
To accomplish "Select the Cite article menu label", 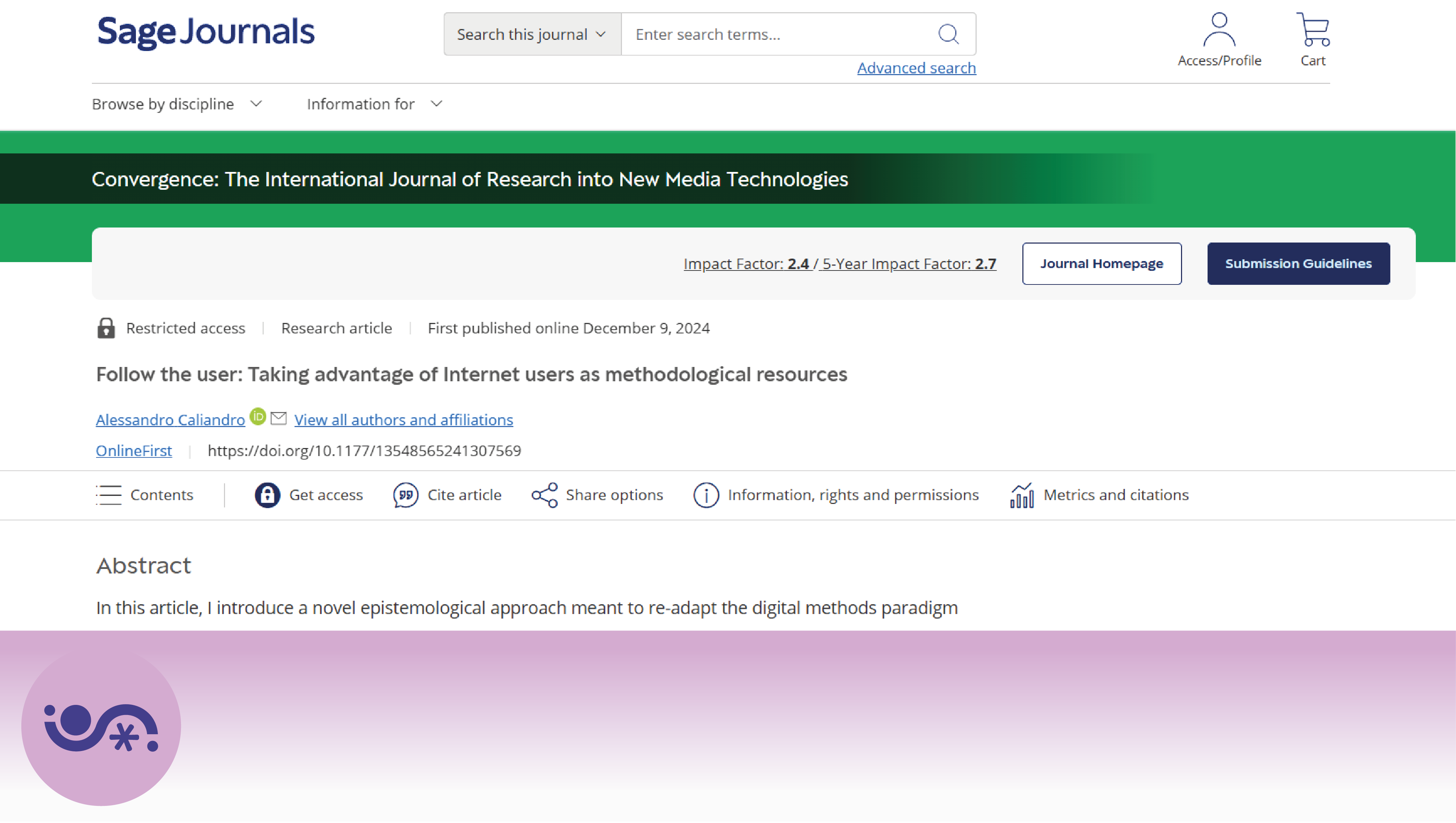I will 464,494.
